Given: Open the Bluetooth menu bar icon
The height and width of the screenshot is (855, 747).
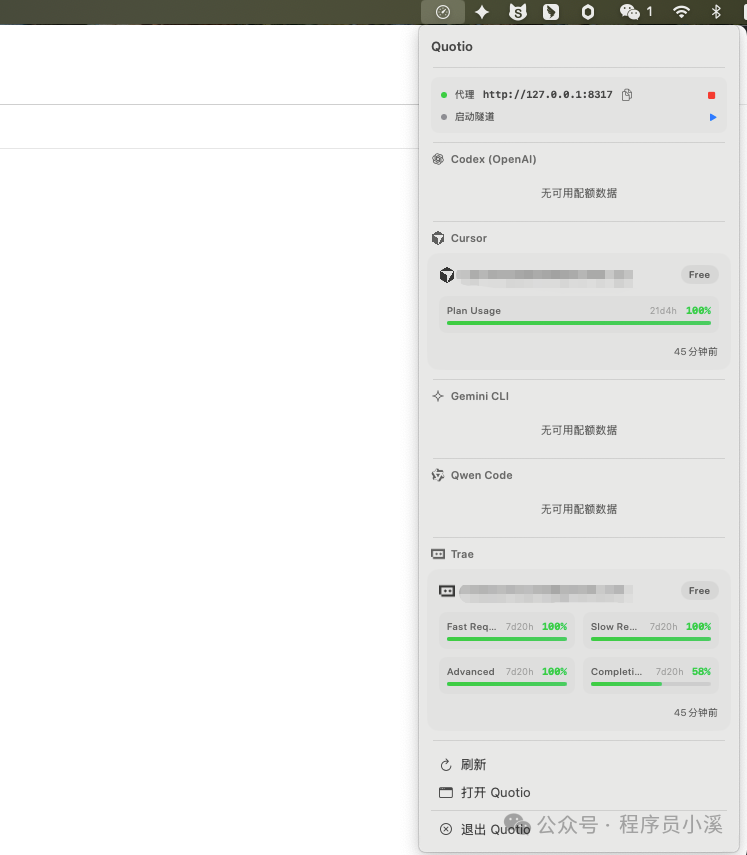Looking at the screenshot, I should 716,12.
